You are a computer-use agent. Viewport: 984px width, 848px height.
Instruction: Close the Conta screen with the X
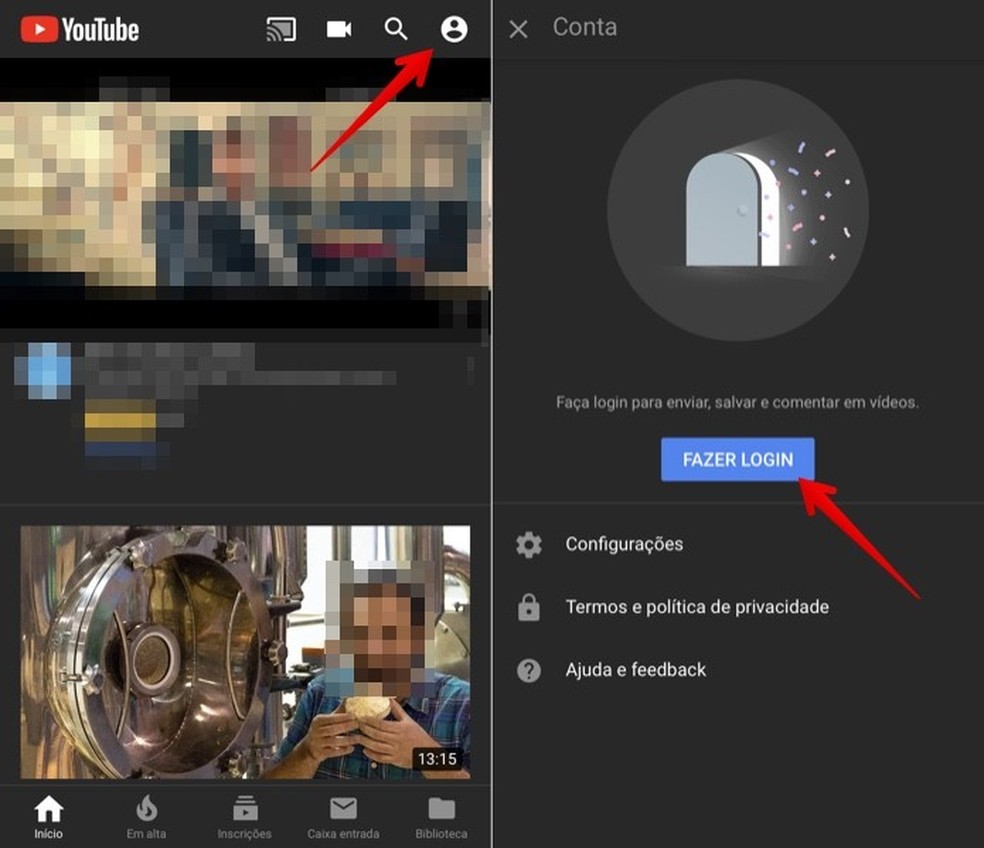[518, 29]
